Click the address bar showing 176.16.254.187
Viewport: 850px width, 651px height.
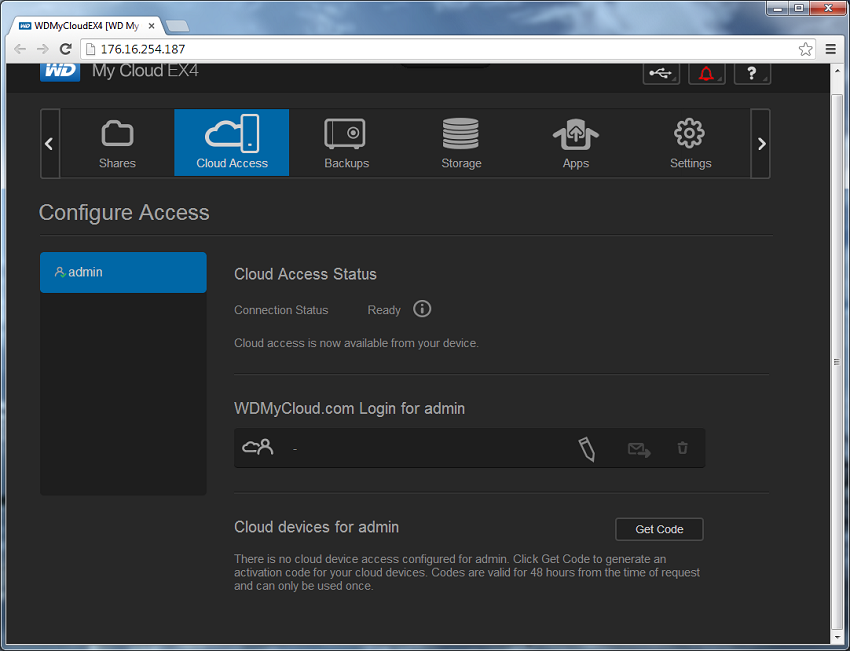(x=447, y=49)
